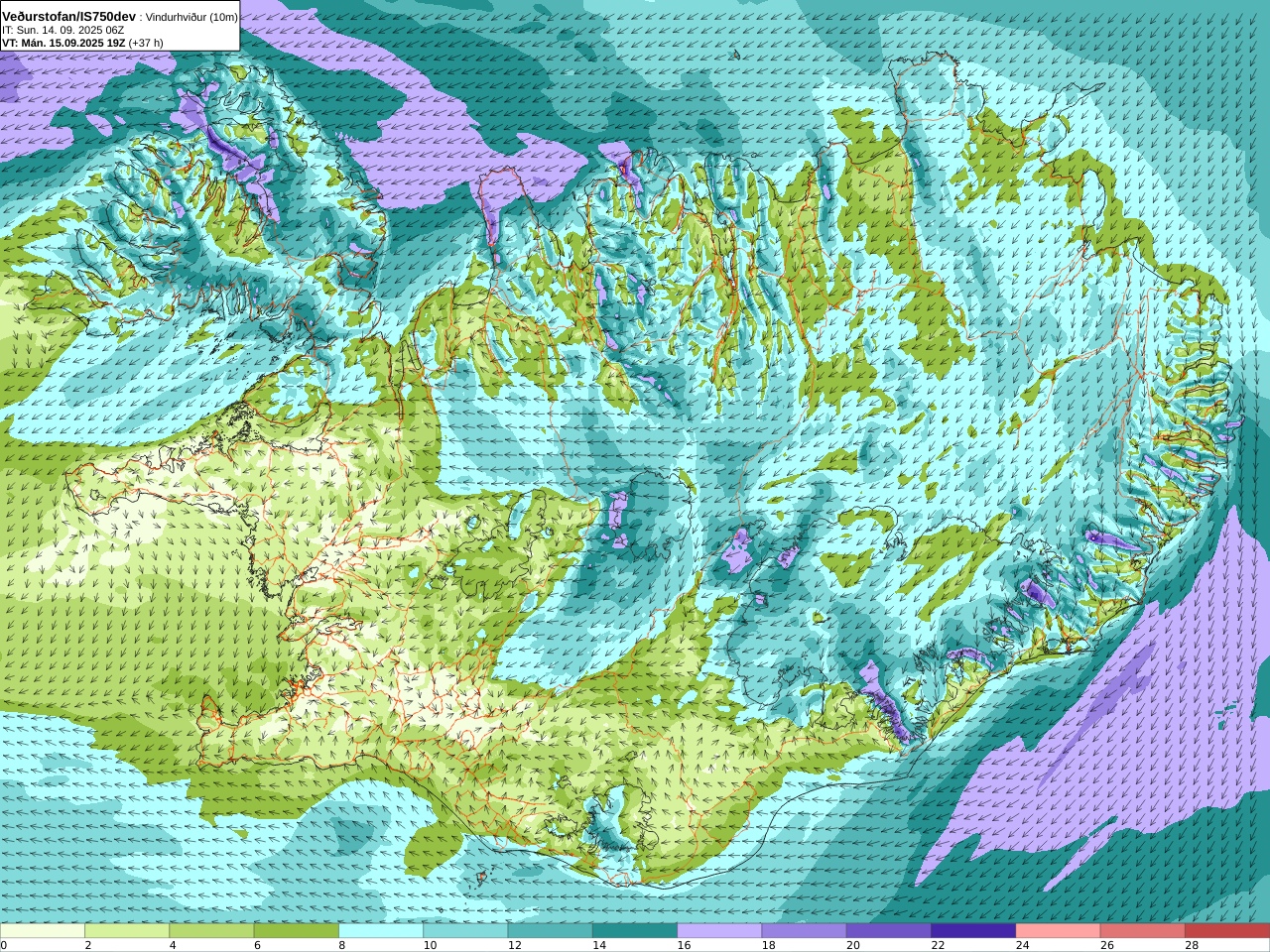Click the "Veðurstofan/IS750dev" title text
Image resolution: width=1270 pixels, height=952 pixels.
69,17
